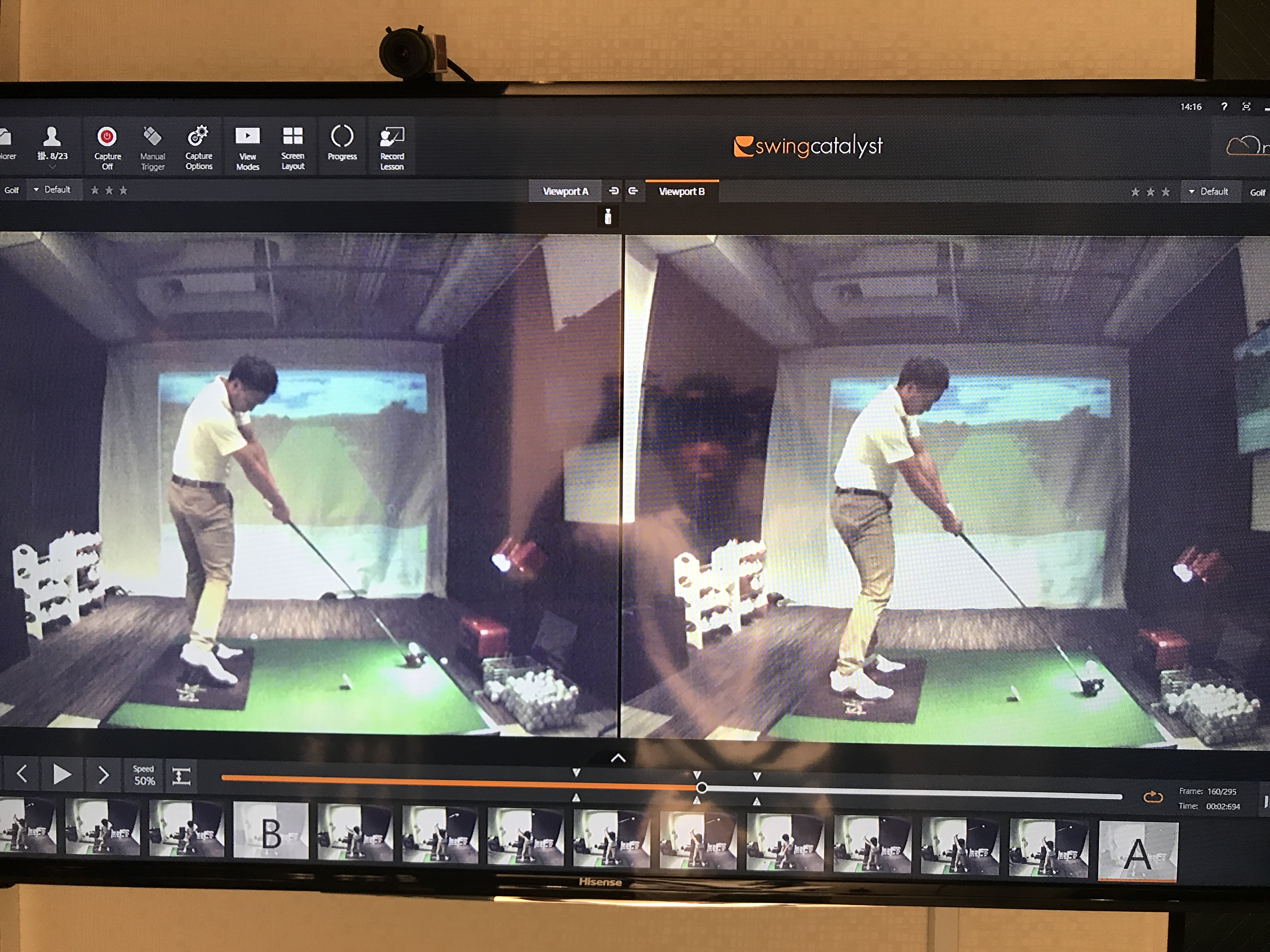Select the Viewport B tab
This screenshot has width=1270, height=952.
pos(682,191)
